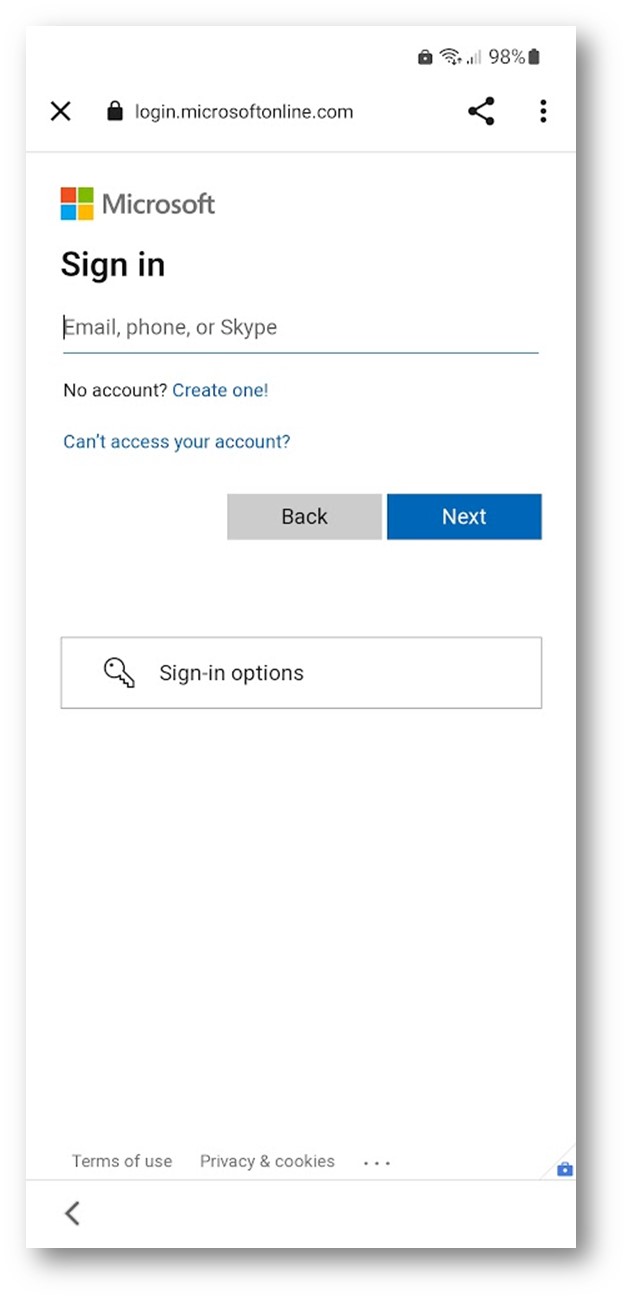This screenshot has height=1300, width=628.
Task: Open the Sign-in options box
Action: pos(301,673)
